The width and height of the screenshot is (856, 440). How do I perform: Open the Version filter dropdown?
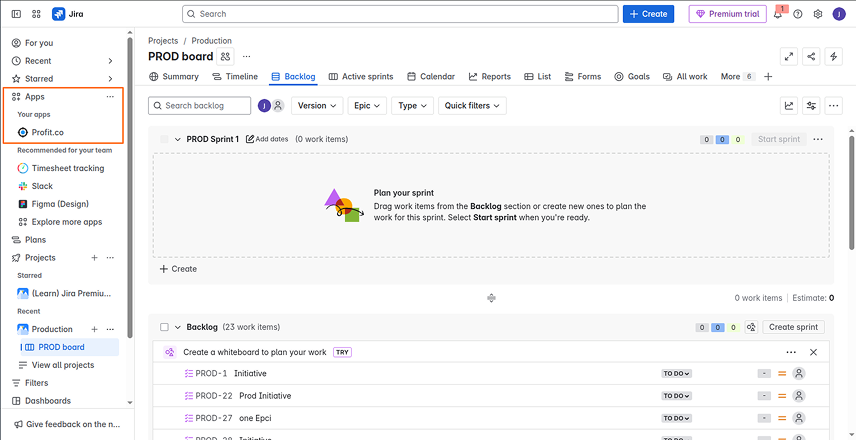(317, 106)
